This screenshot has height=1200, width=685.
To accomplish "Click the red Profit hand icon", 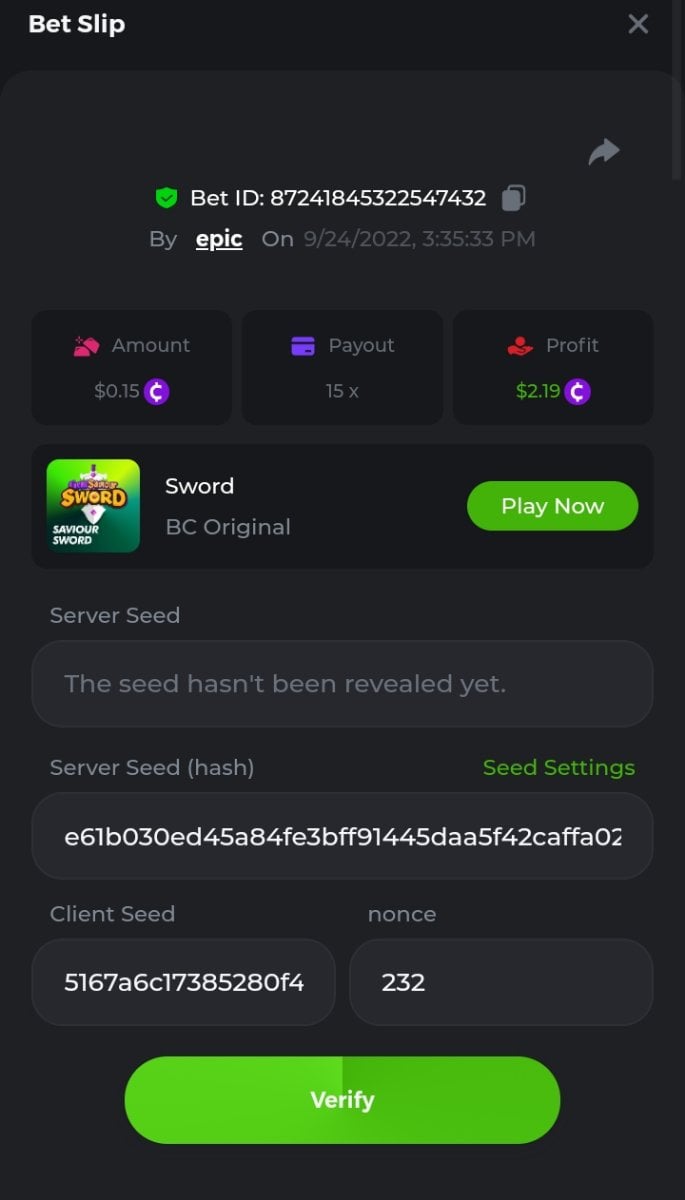I will click(520, 346).
